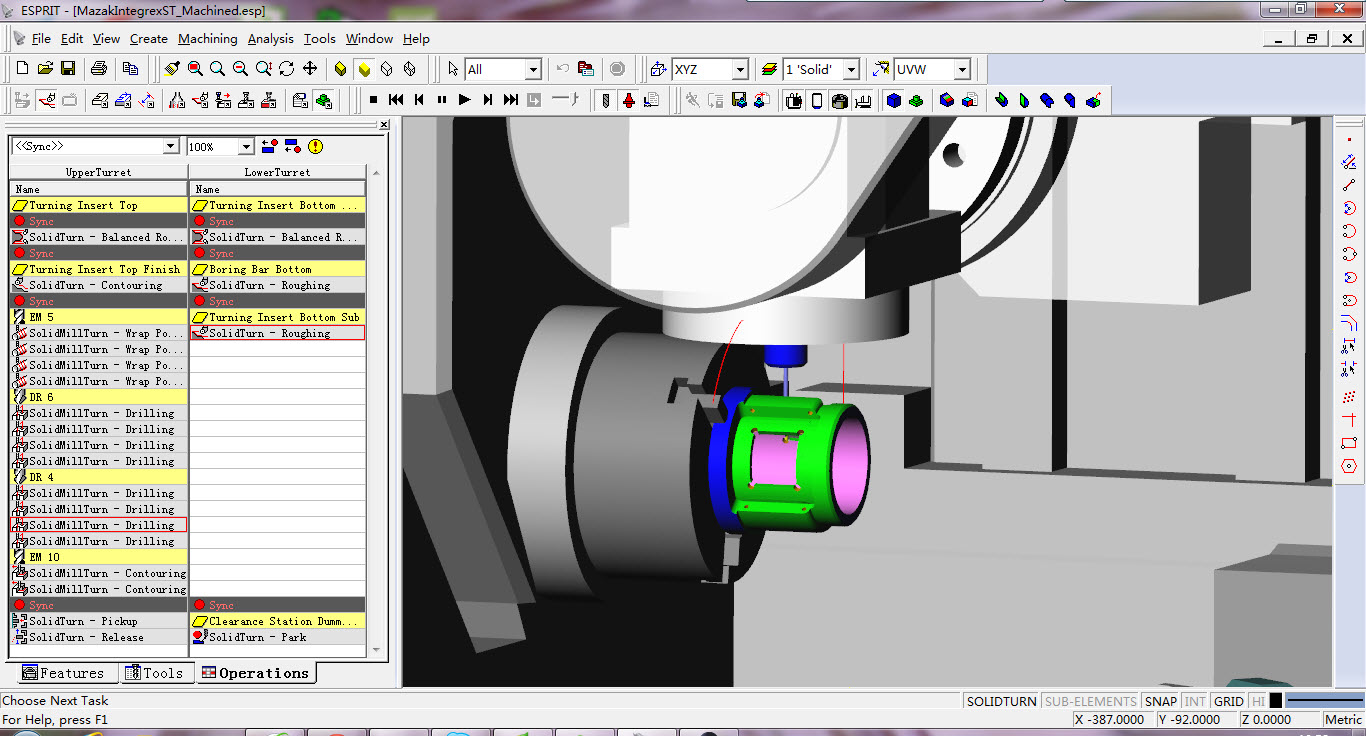Viewport: 1366px width, 736px height.
Task: Toggle the red tool display icon
Action: (x=629, y=100)
